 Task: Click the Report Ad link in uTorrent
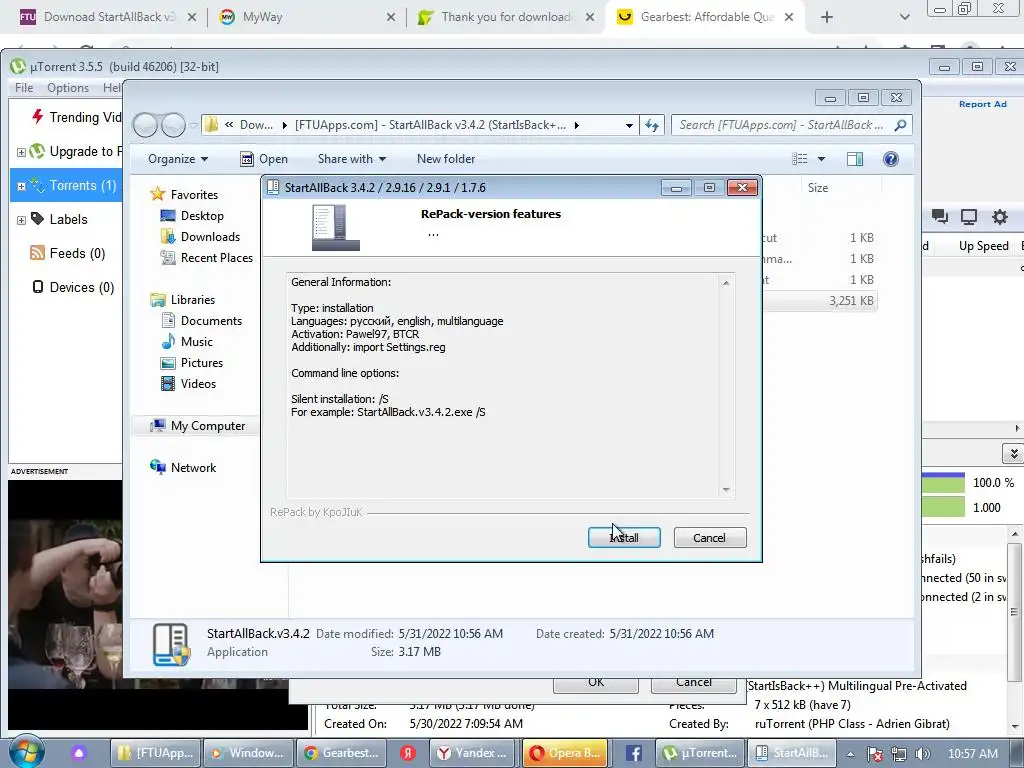[x=982, y=104]
